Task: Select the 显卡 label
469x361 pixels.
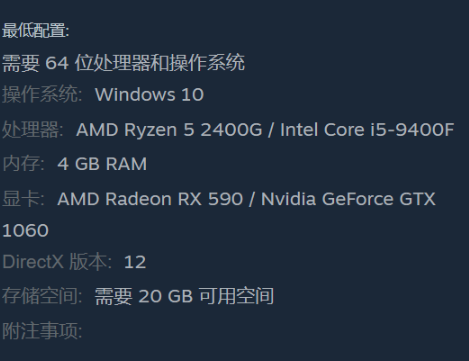Action: tap(23, 199)
